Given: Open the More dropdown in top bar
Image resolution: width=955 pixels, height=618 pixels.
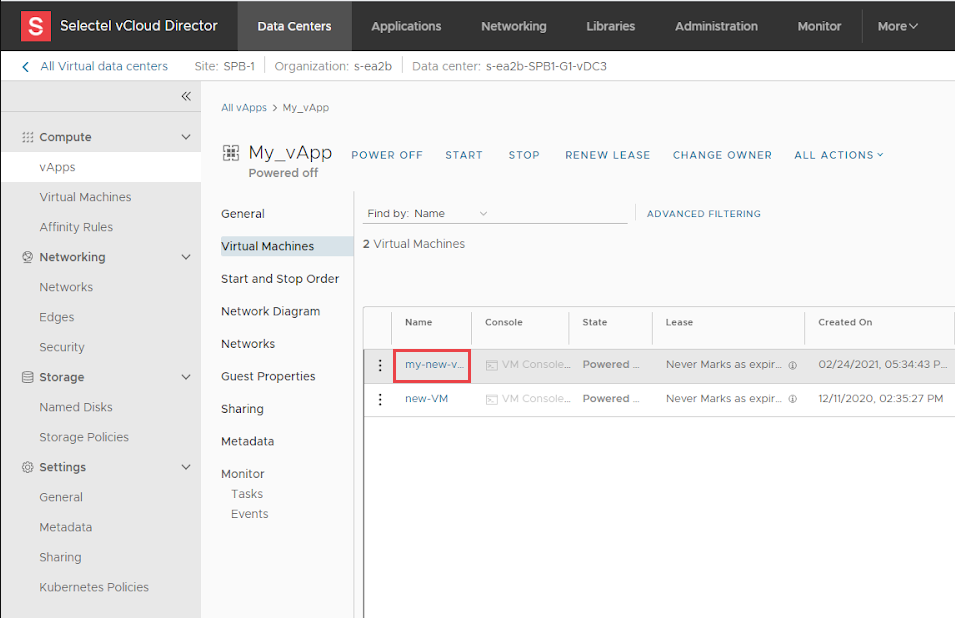Looking at the screenshot, I should point(897,26).
